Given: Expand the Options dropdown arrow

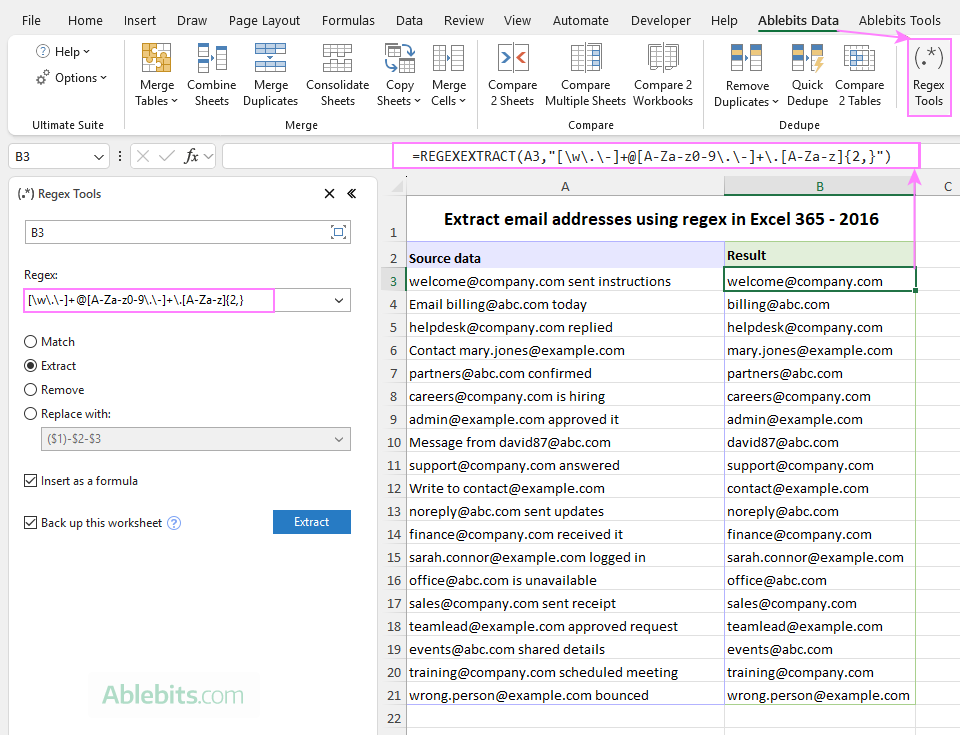Looking at the screenshot, I should click(103, 78).
